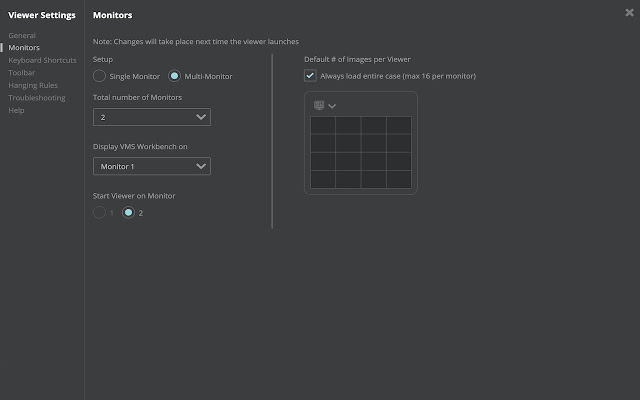The image size is (640, 400).
Task: Open the Hanging Rules section
Action: [33, 85]
